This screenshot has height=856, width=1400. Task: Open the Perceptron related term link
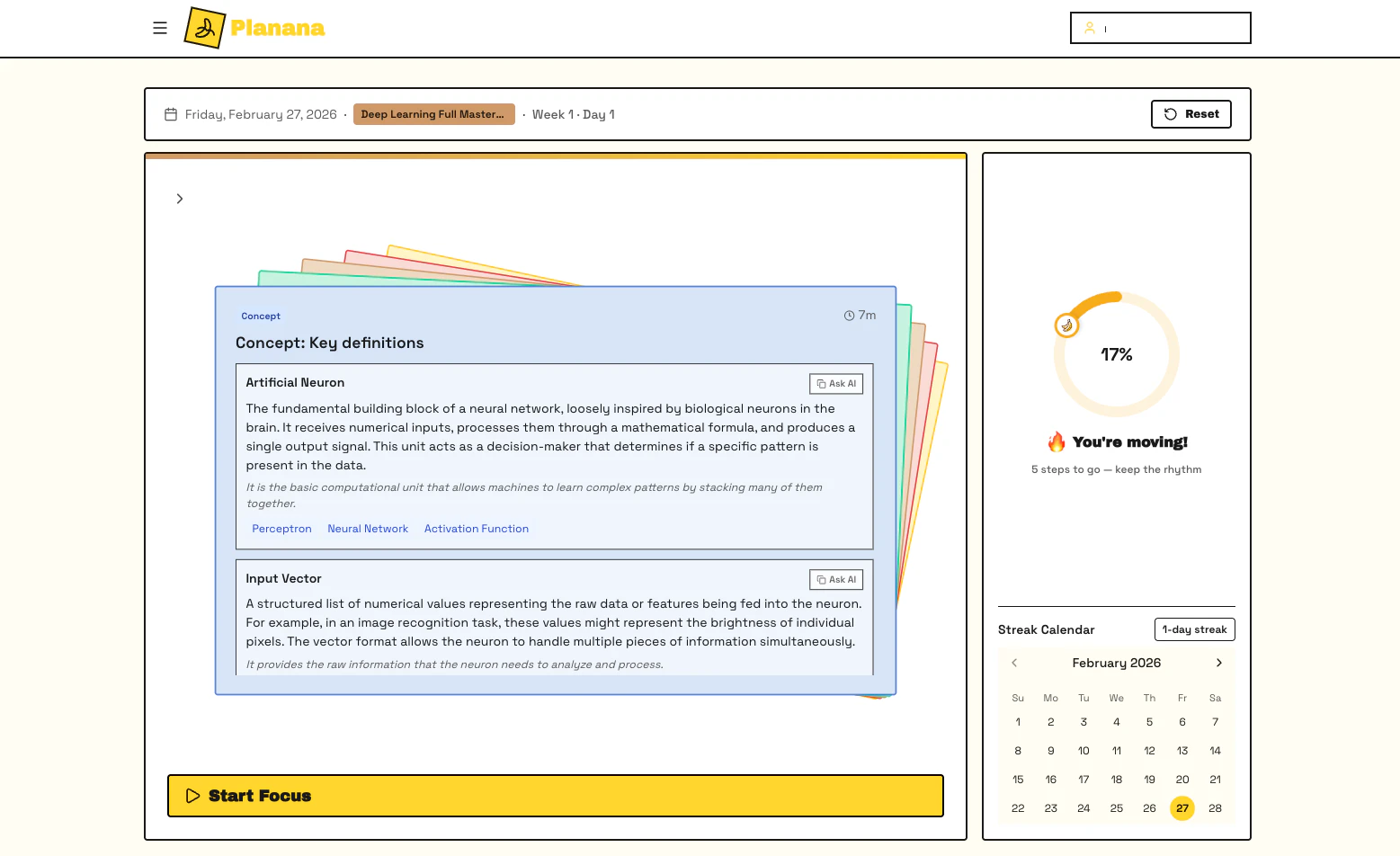click(x=281, y=529)
